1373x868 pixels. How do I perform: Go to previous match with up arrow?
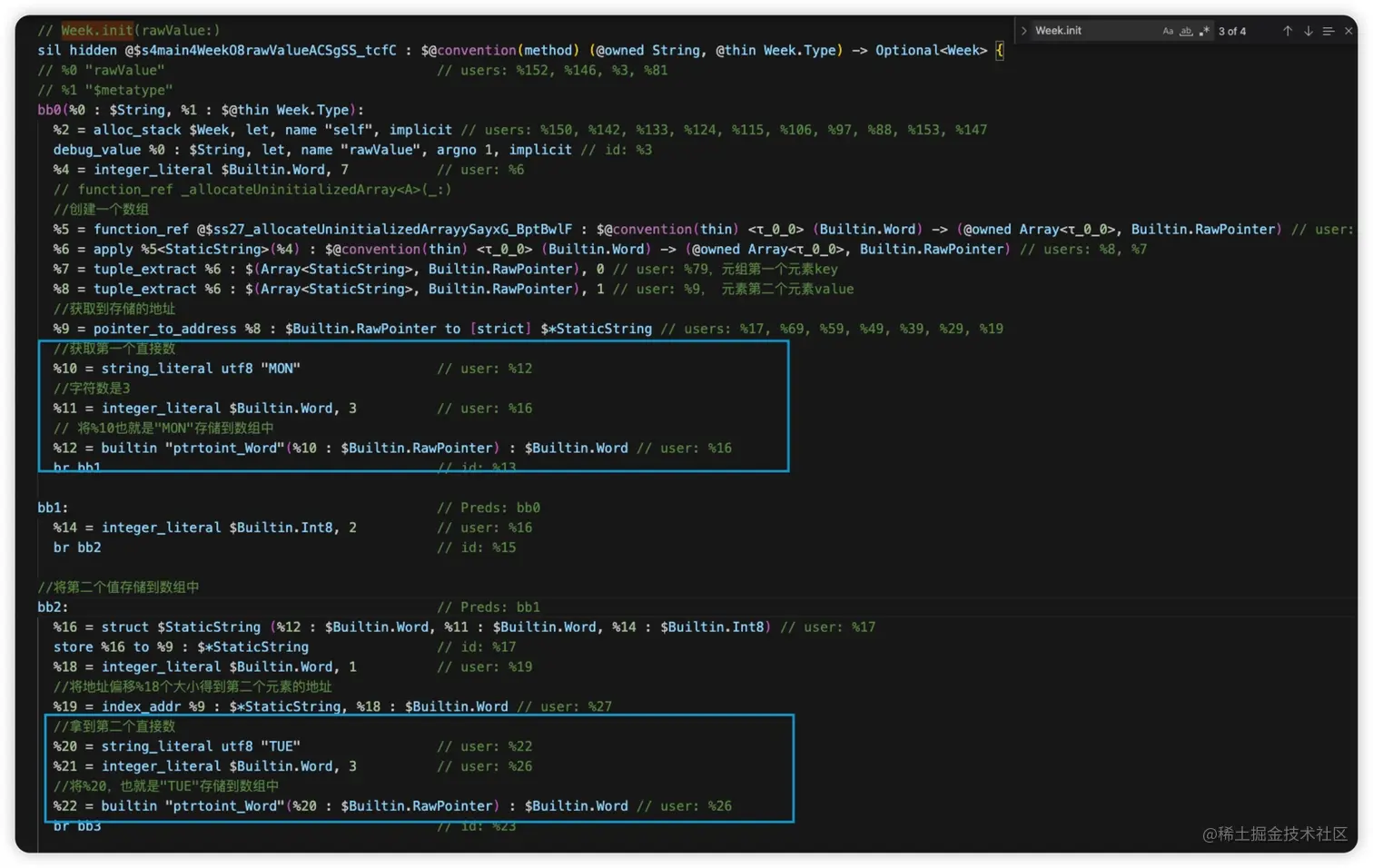point(1287,31)
